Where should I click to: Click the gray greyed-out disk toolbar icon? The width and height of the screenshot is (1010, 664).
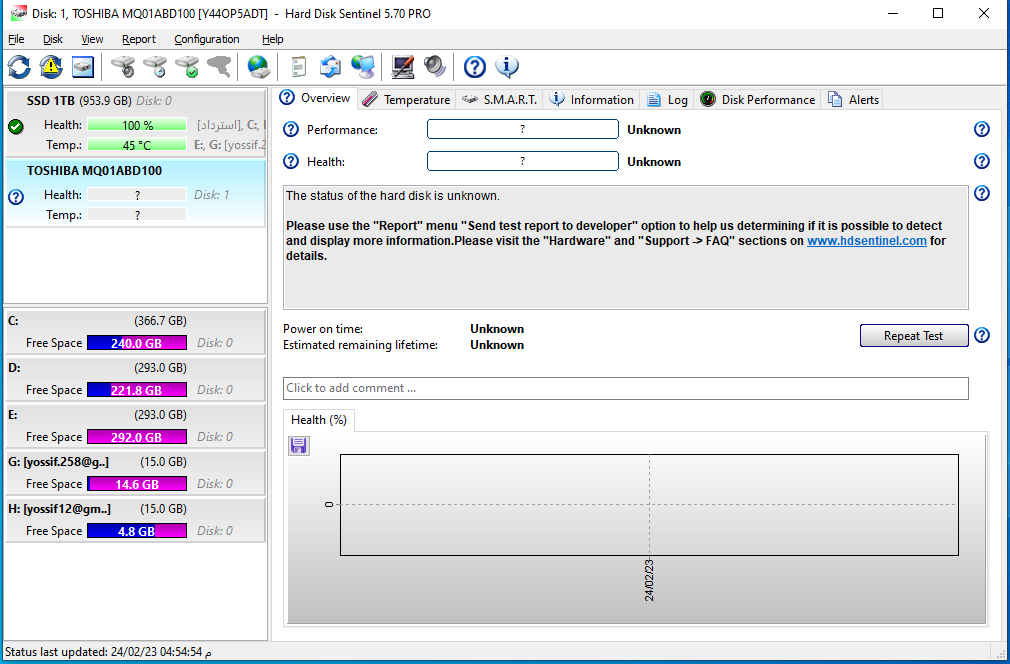(x=219, y=66)
